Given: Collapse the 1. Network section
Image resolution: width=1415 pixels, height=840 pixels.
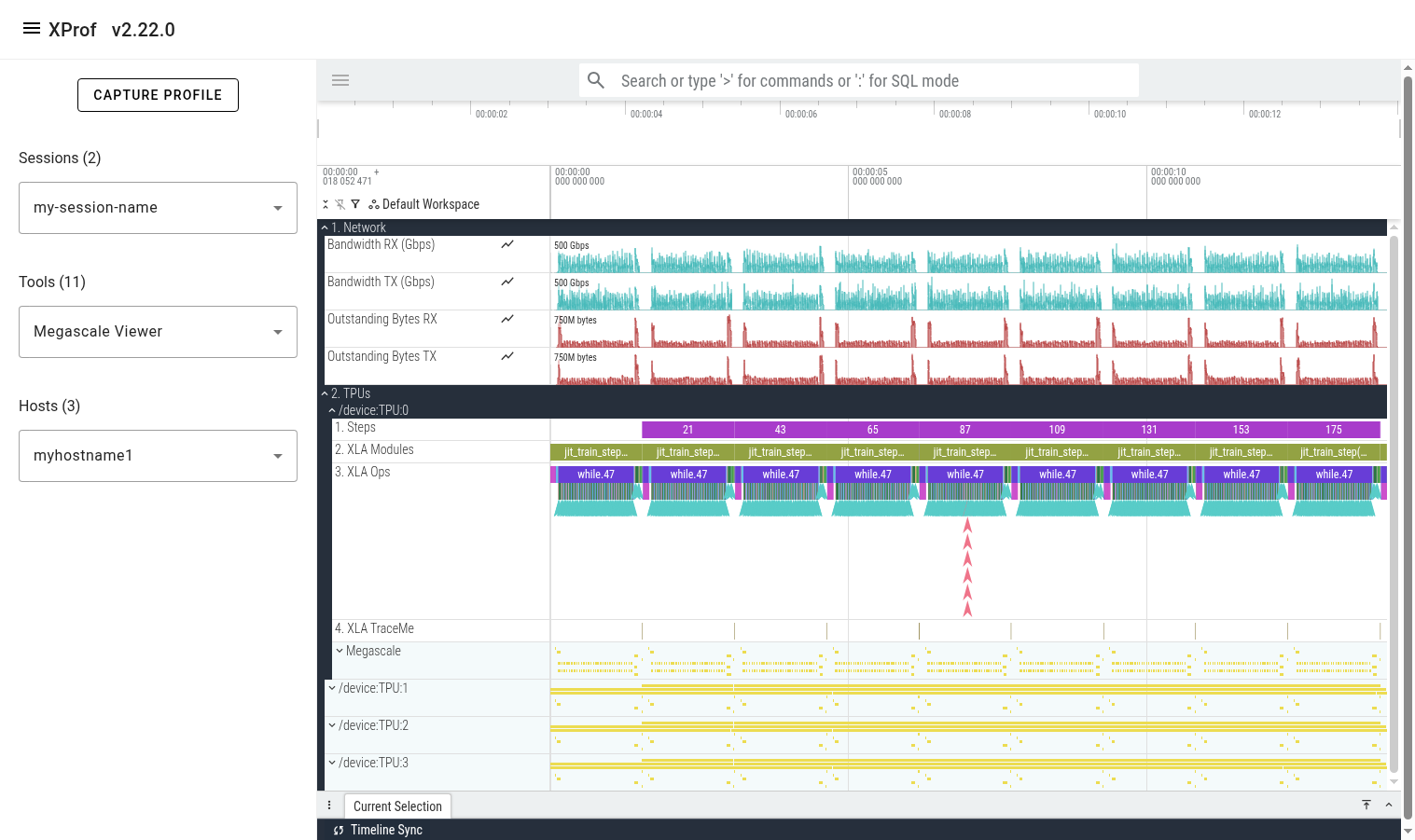Looking at the screenshot, I should click(325, 227).
